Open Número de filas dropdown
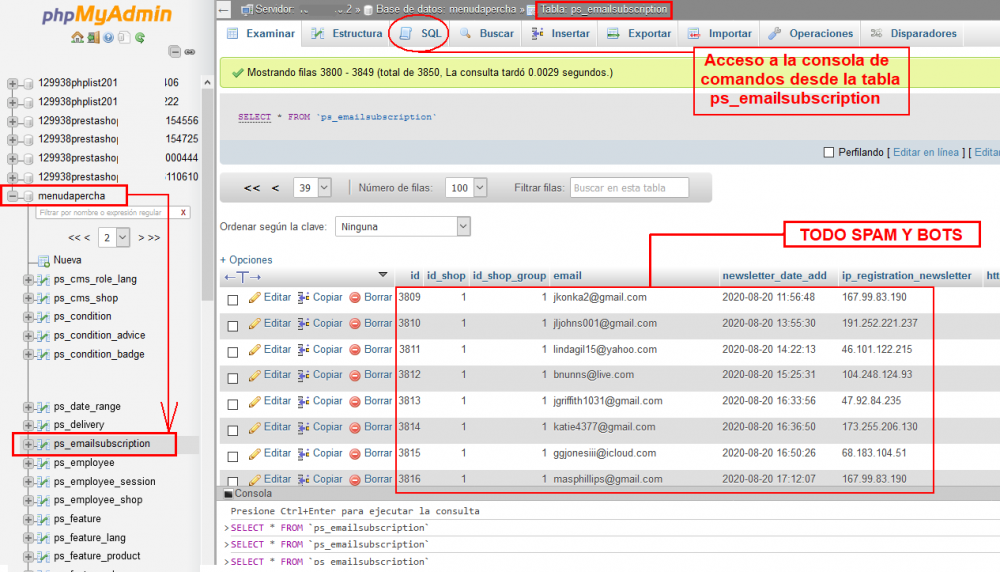Screen dimensions: 1000x572 (x=466, y=187)
